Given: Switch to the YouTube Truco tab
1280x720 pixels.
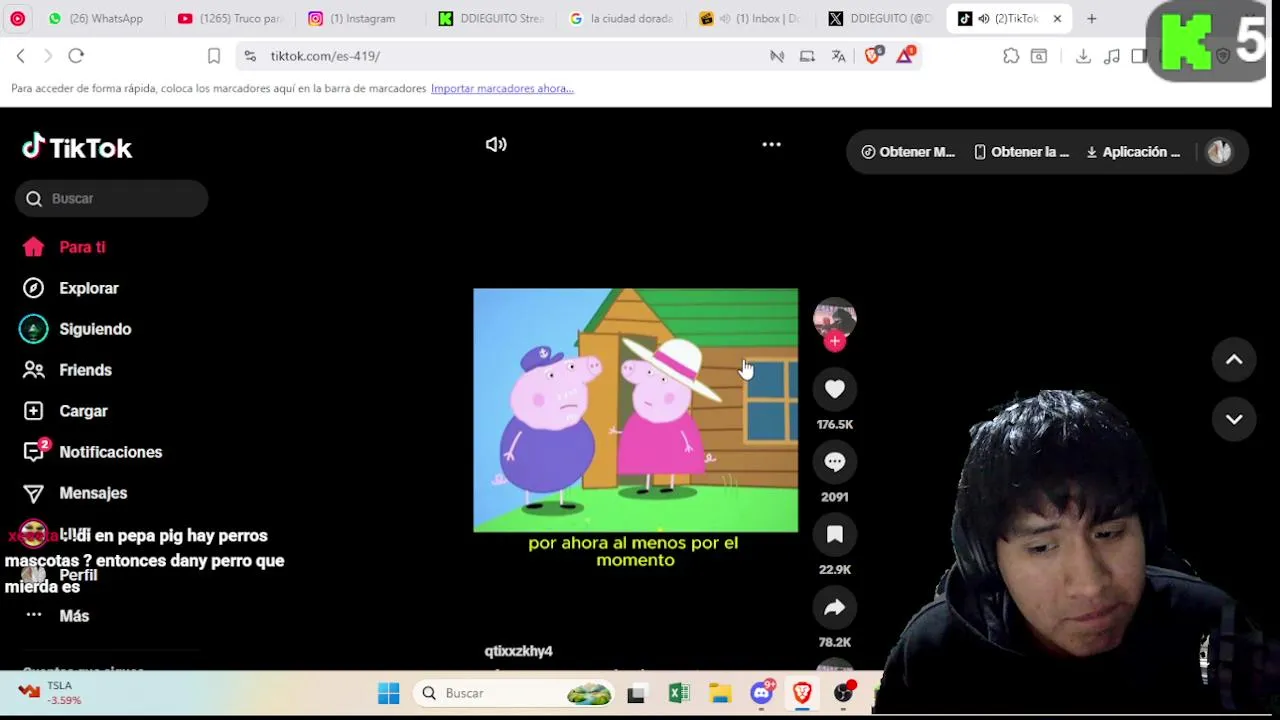Looking at the screenshot, I should pyautogui.click(x=231, y=18).
